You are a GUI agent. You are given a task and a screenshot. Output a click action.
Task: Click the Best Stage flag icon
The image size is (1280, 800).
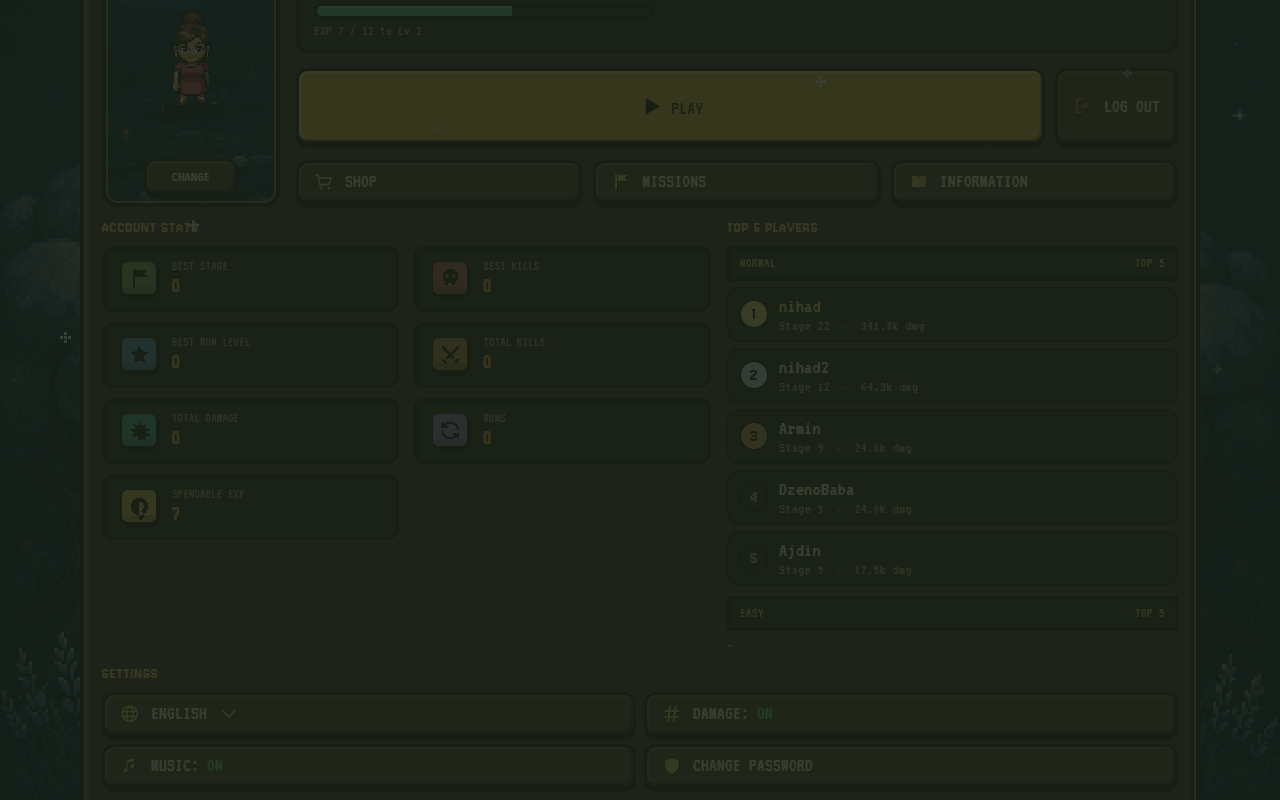[x=139, y=277]
